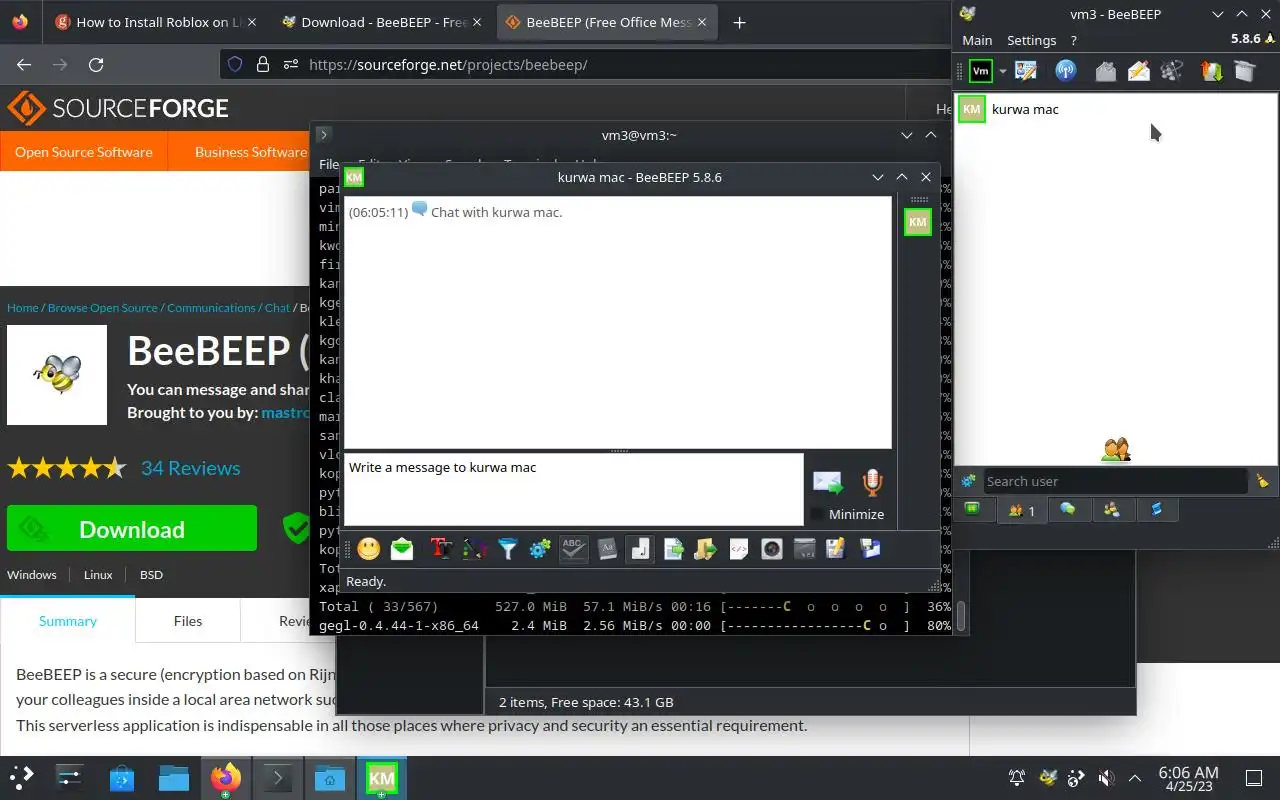Click the send file icon in chat toolbar
This screenshot has width=1280, height=800.
[673, 548]
